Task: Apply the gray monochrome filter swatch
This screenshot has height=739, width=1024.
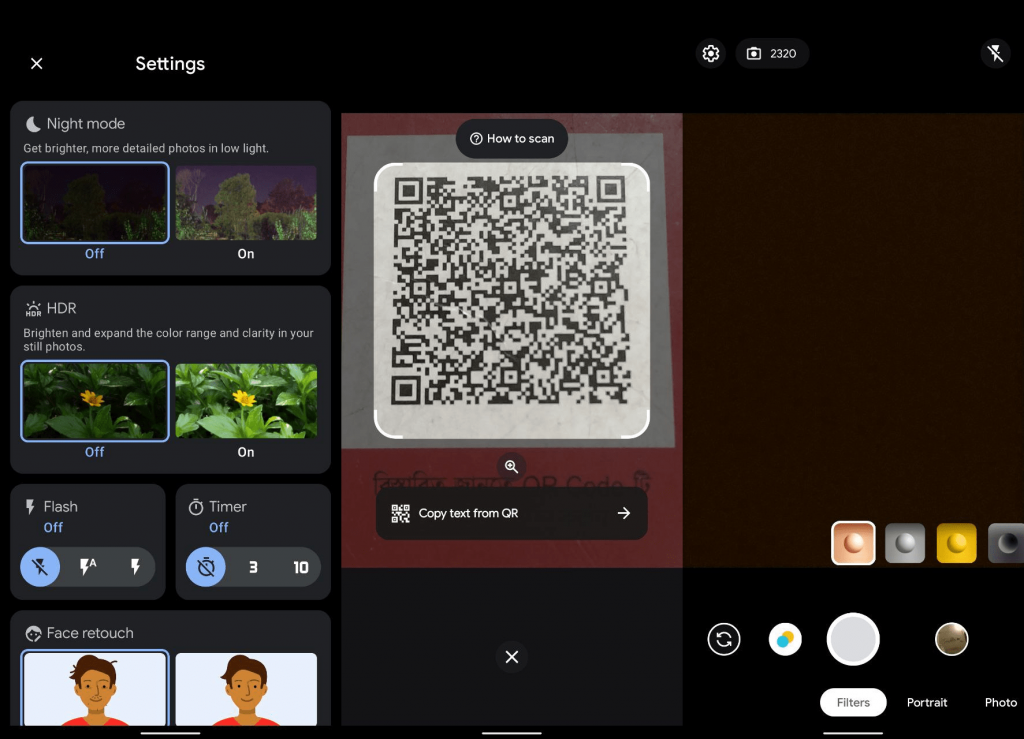Action: click(x=904, y=542)
